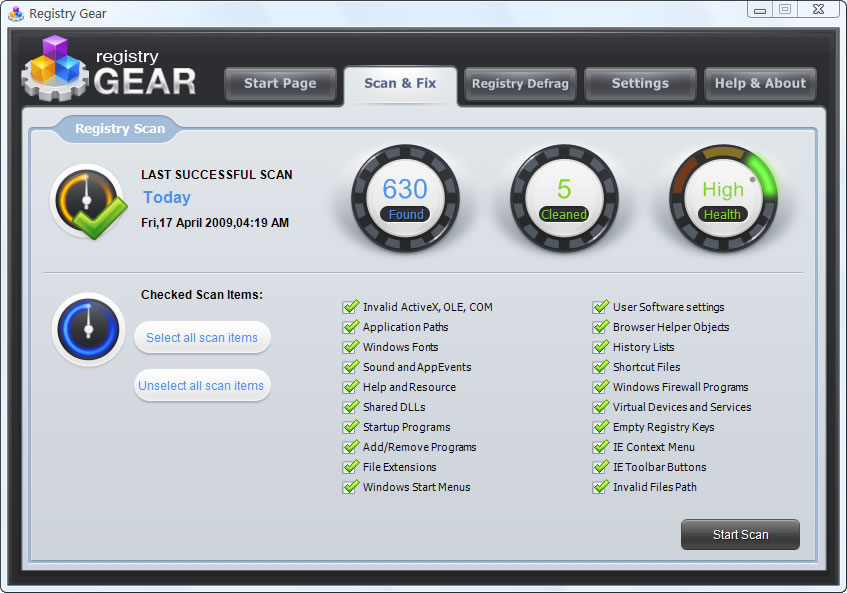Click Unselect all scan items
This screenshot has width=847, height=593.
(x=202, y=386)
